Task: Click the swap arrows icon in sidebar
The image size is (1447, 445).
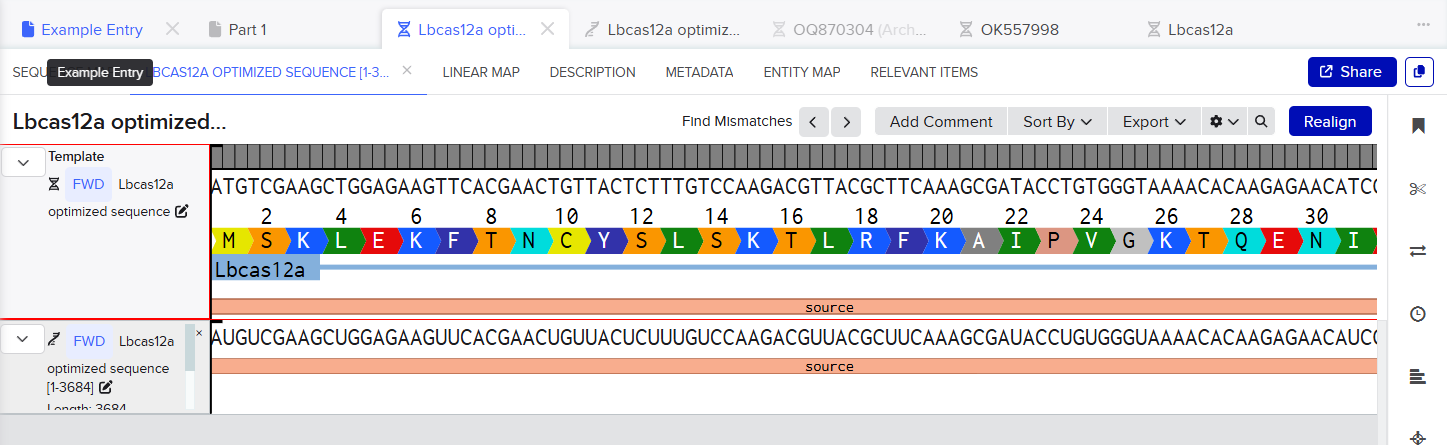Action: [x=1417, y=251]
